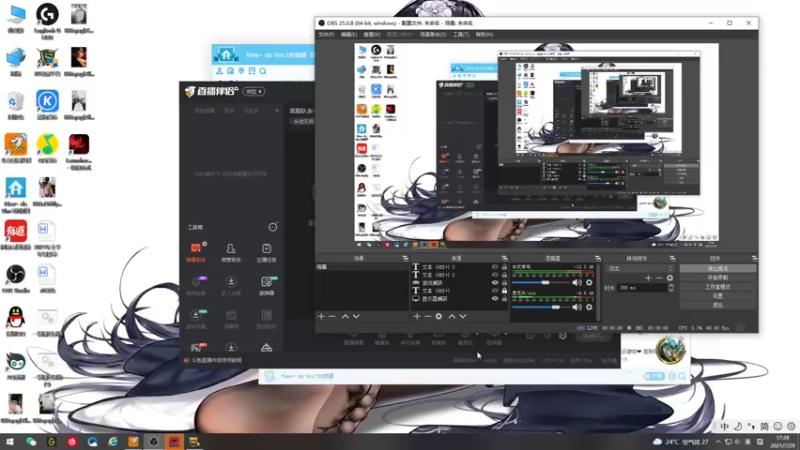Enable Studio Mode in OBS controls

pos(718,287)
